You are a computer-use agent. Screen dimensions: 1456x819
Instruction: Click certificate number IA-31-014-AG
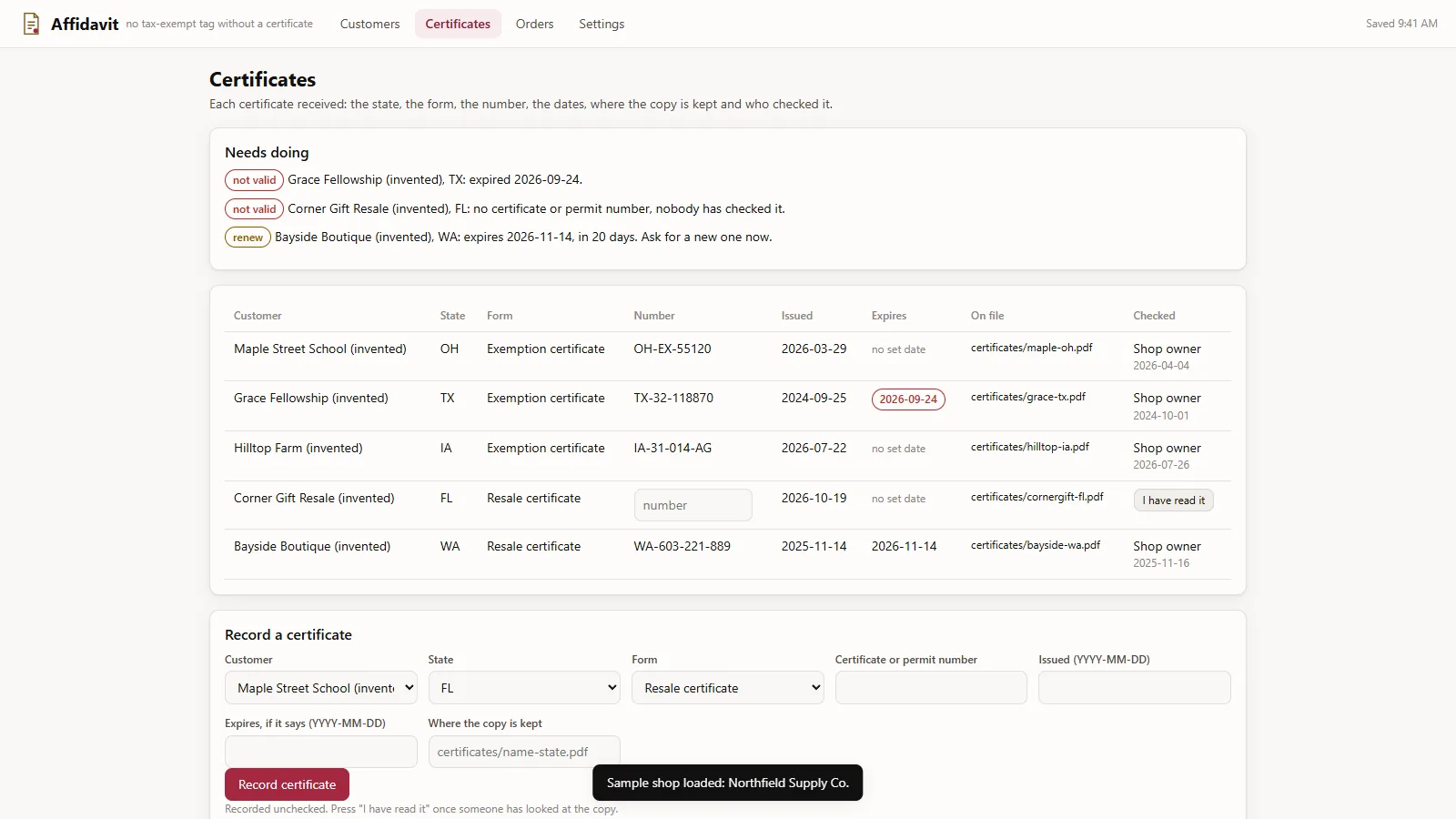[672, 448]
